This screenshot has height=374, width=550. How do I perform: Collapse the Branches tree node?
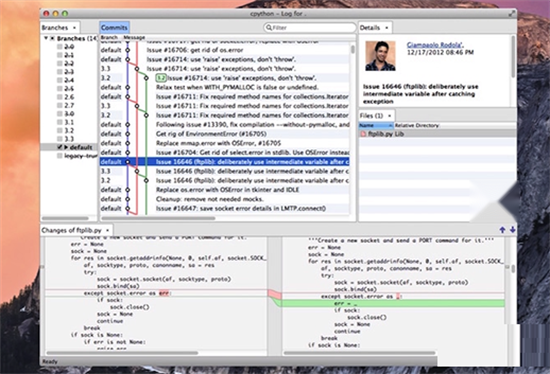point(46,38)
